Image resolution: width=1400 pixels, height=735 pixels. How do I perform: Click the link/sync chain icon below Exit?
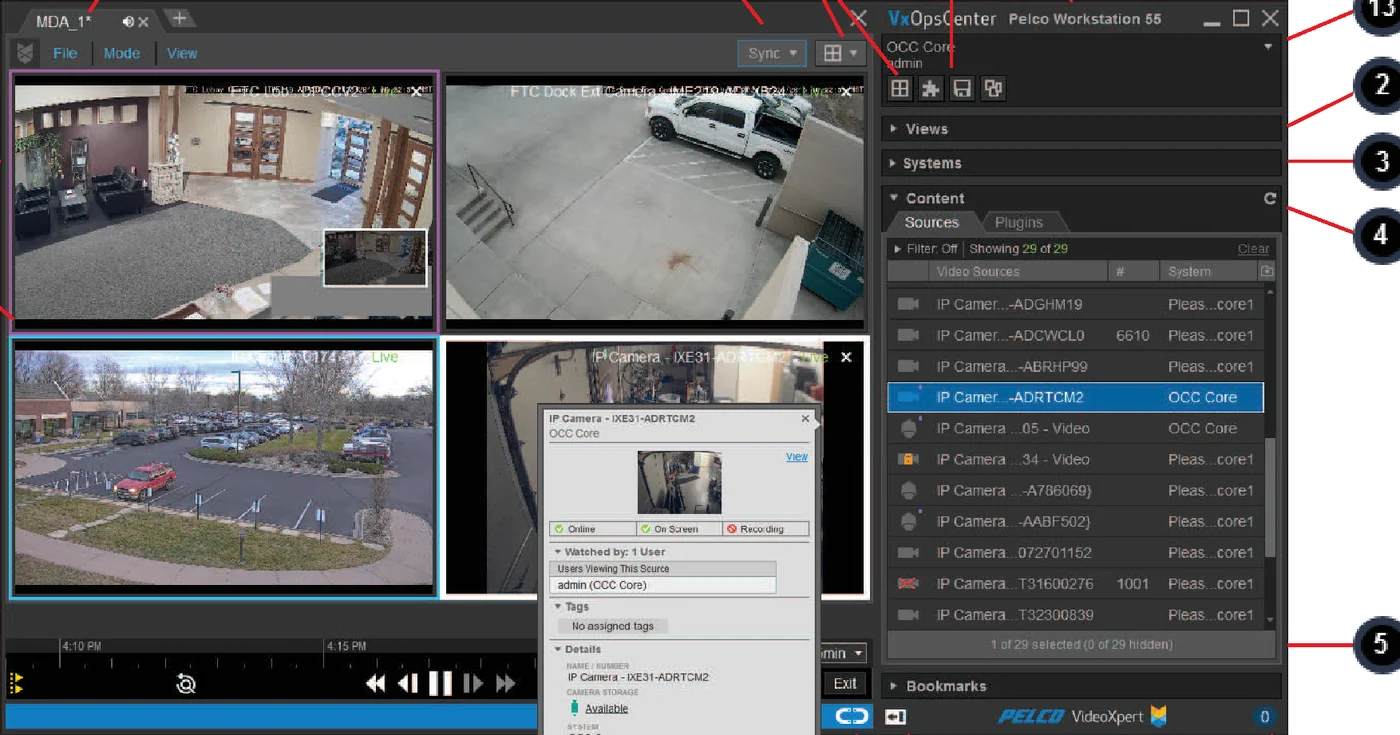(x=852, y=716)
